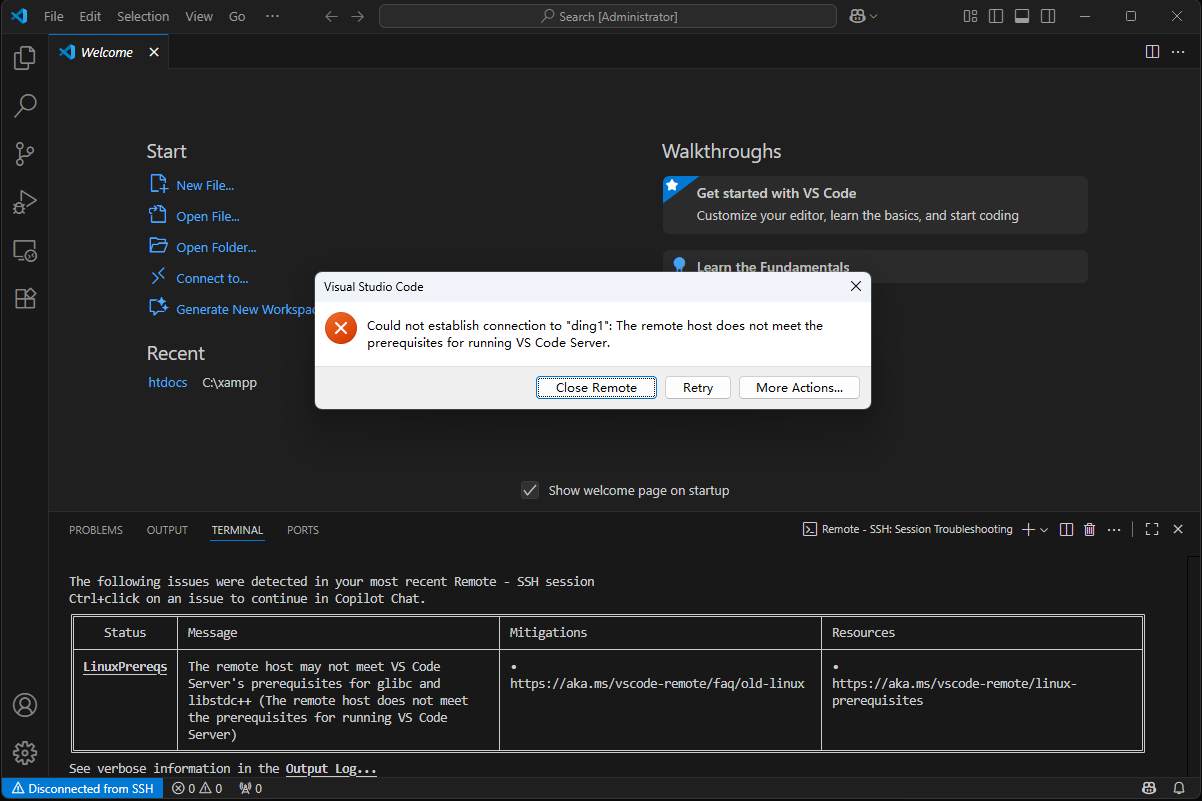
Task: Open Get started with VS Code walkthrough
Action: 875,204
